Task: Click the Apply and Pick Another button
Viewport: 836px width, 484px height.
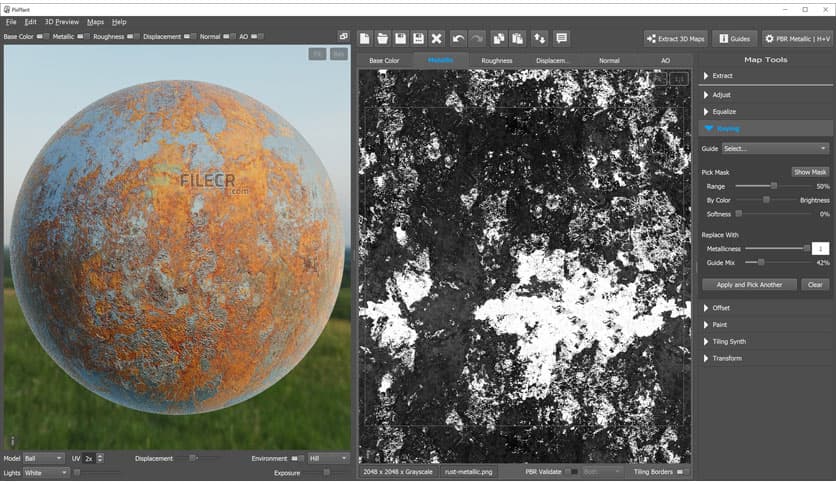Action: [x=749, y=285]
